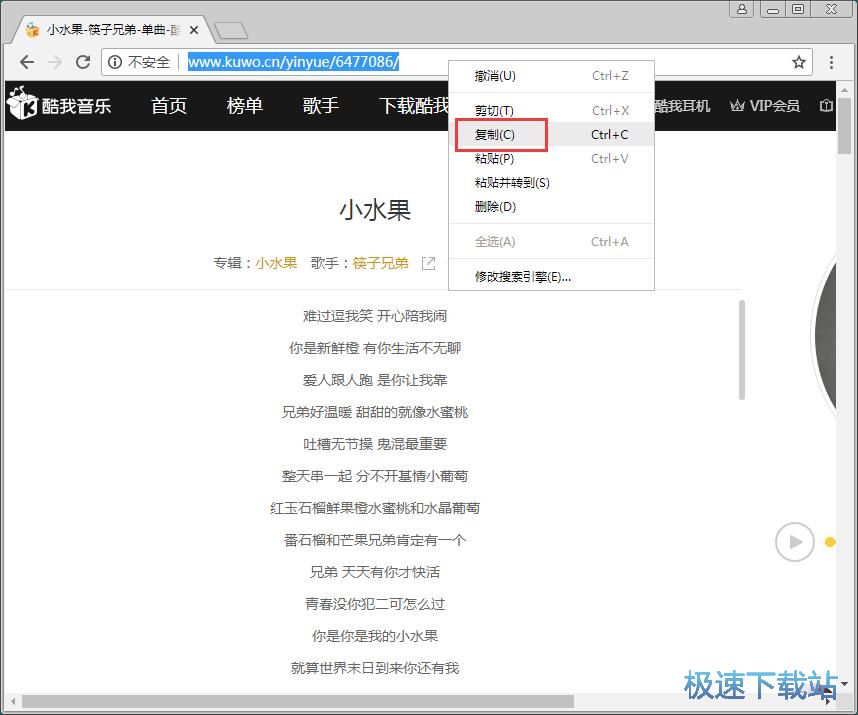Click the browser back arrow

(x=26, y=62)
